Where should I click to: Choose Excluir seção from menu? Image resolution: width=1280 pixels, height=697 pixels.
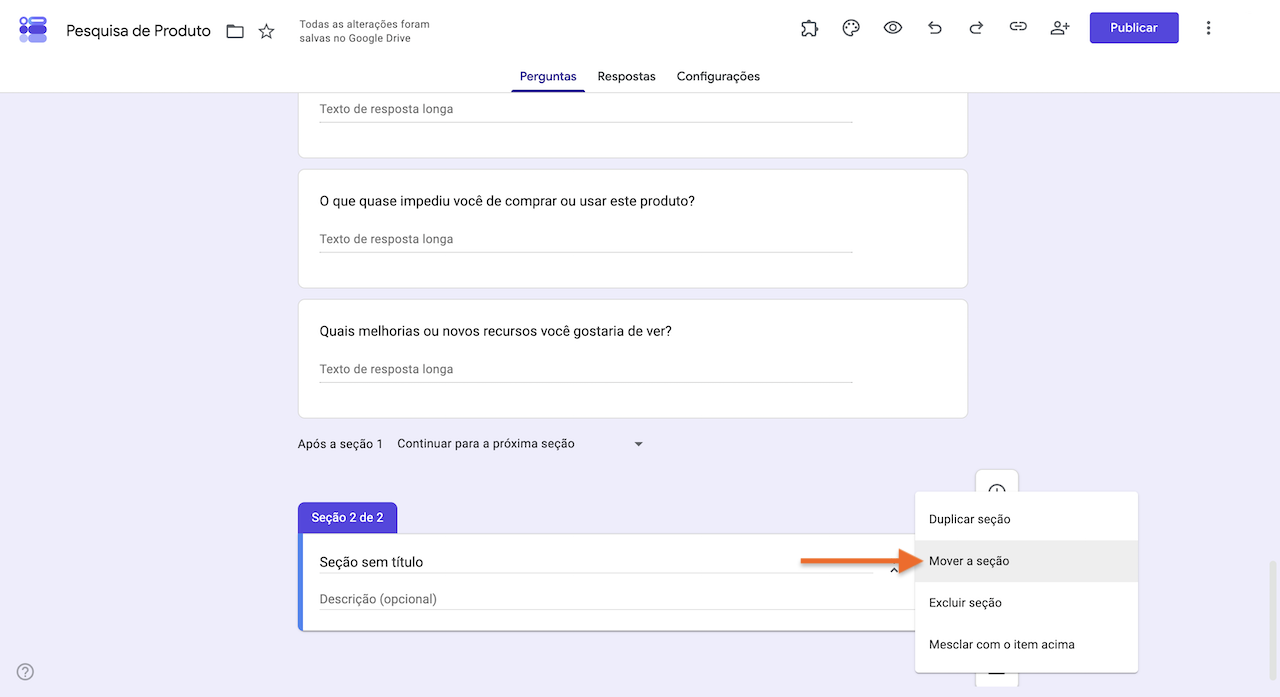(x=1026, y=603)
